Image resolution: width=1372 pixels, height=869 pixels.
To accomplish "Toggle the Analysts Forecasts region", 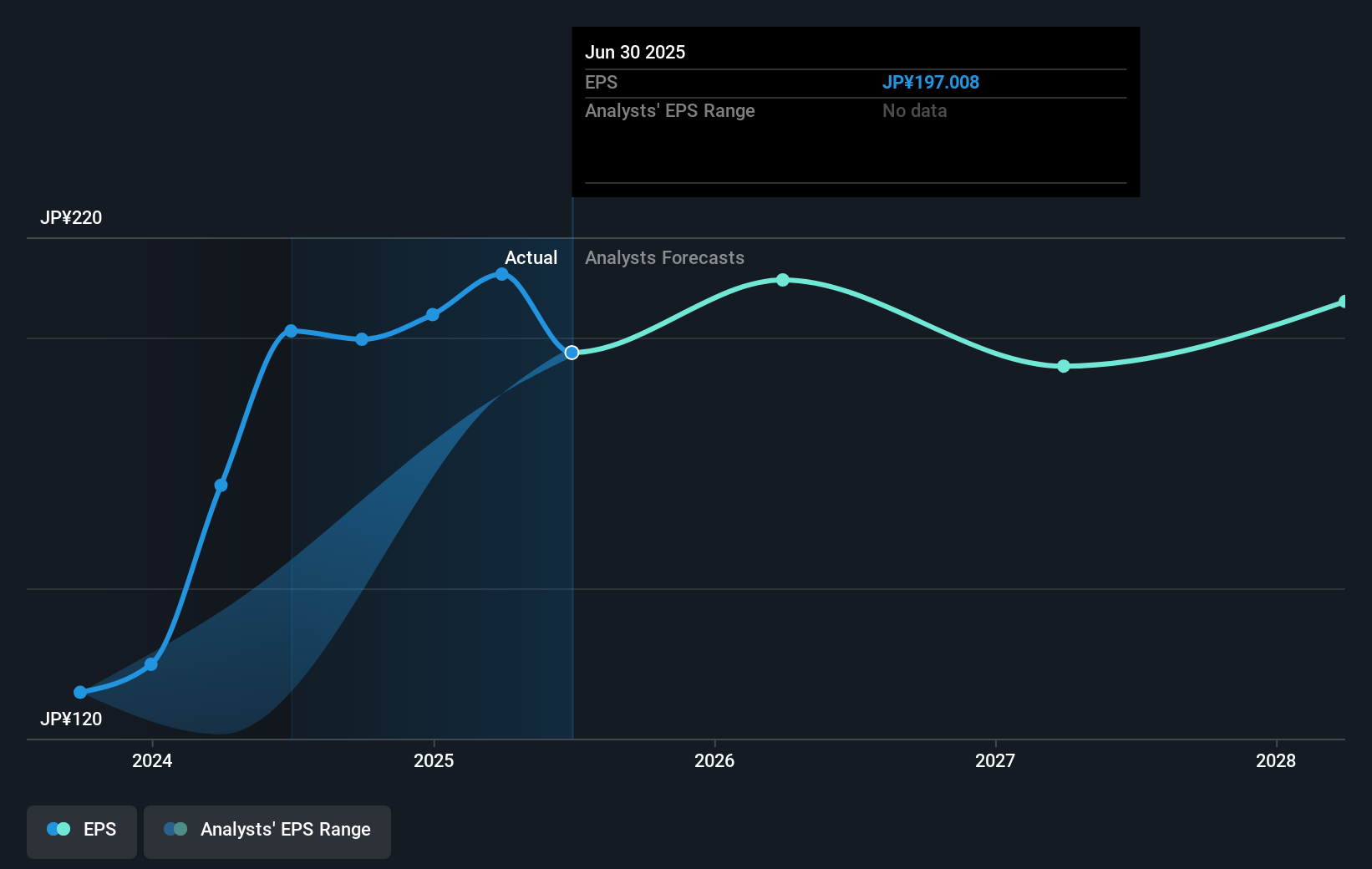I will pyautogui.click(x=664, y=257).
